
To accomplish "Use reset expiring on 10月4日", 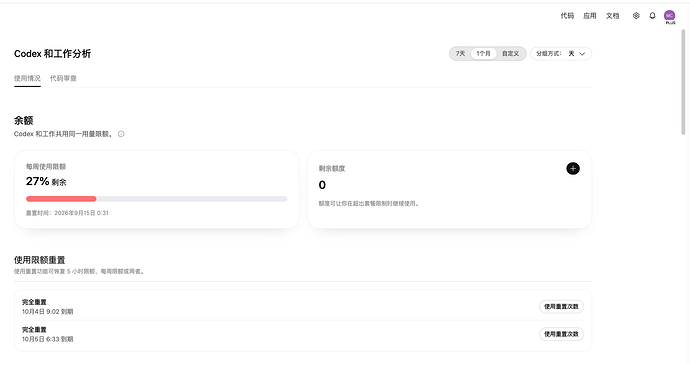I will point(561,306).
